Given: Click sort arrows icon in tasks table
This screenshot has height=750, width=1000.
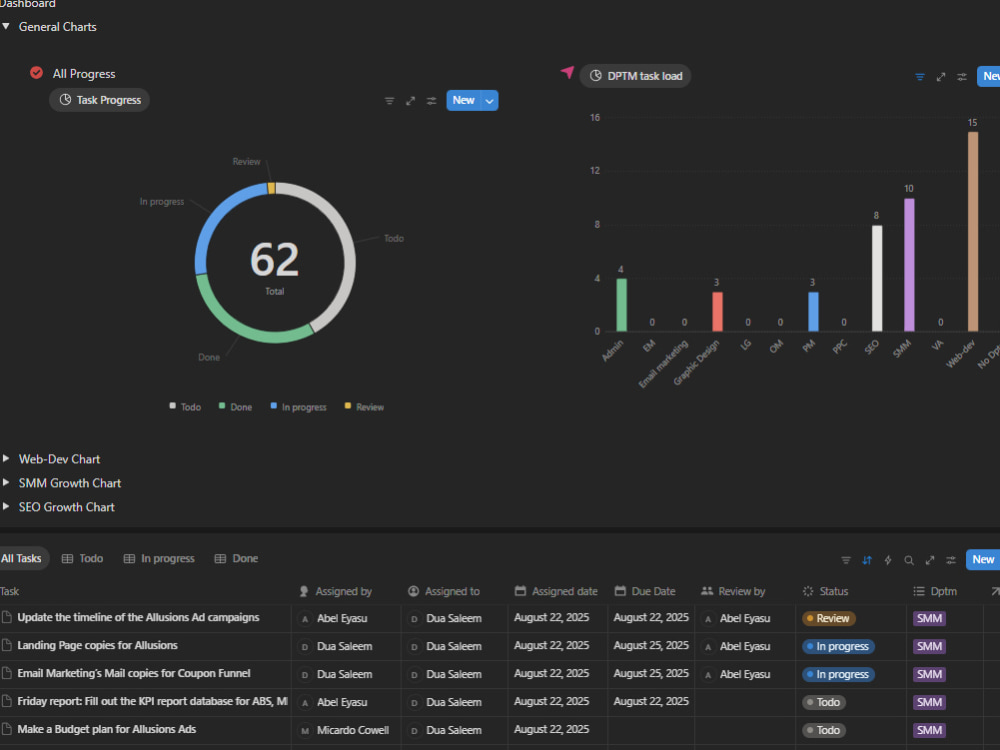Looking at the screenshot, I should (x=867, y=560).
